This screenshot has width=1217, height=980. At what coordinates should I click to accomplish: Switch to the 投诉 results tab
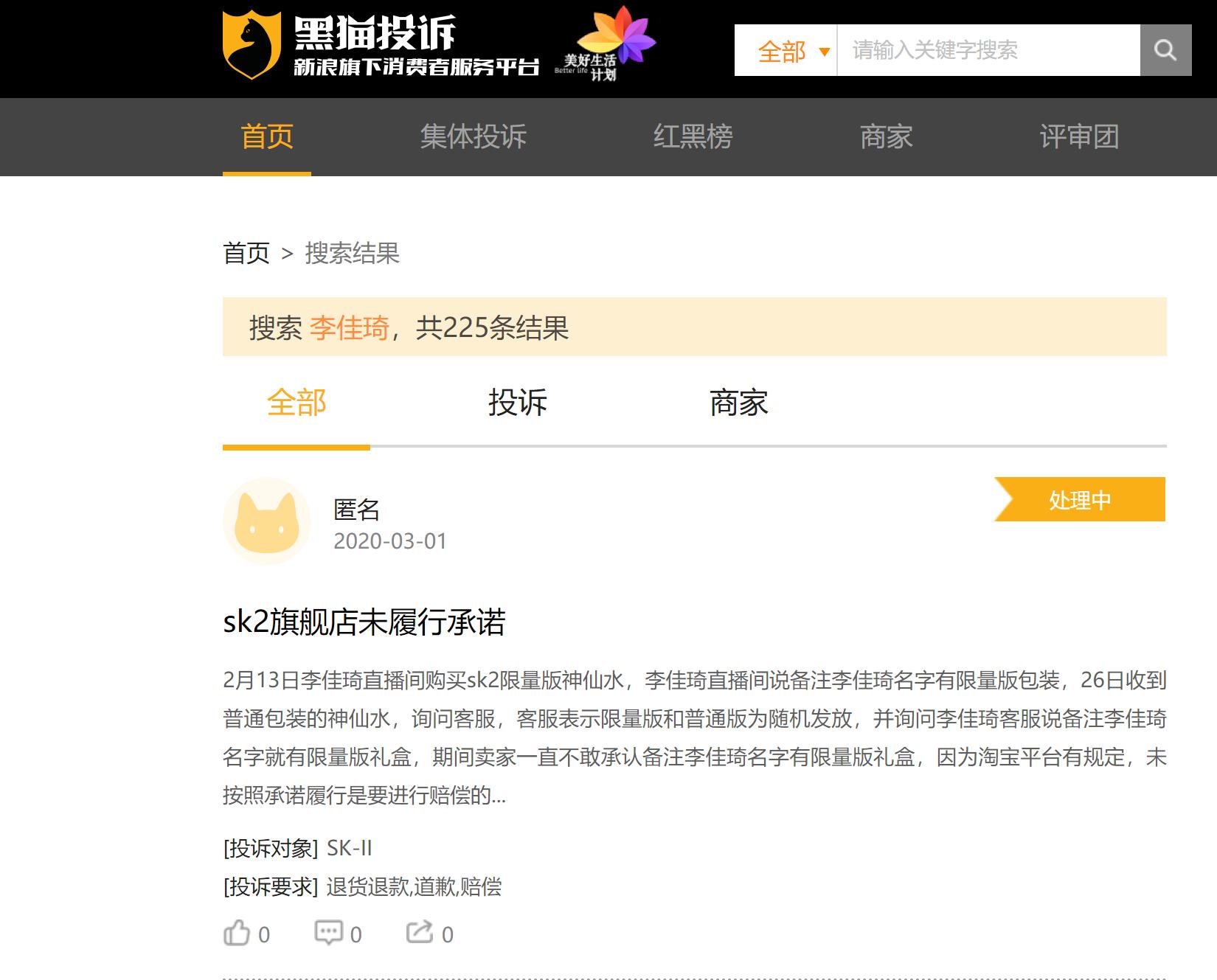(516, 403)
